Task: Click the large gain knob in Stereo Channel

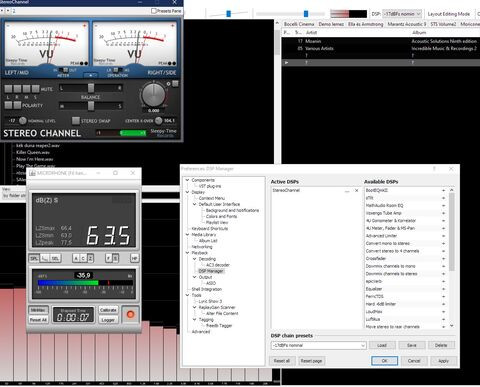Action: coord(153,95)
